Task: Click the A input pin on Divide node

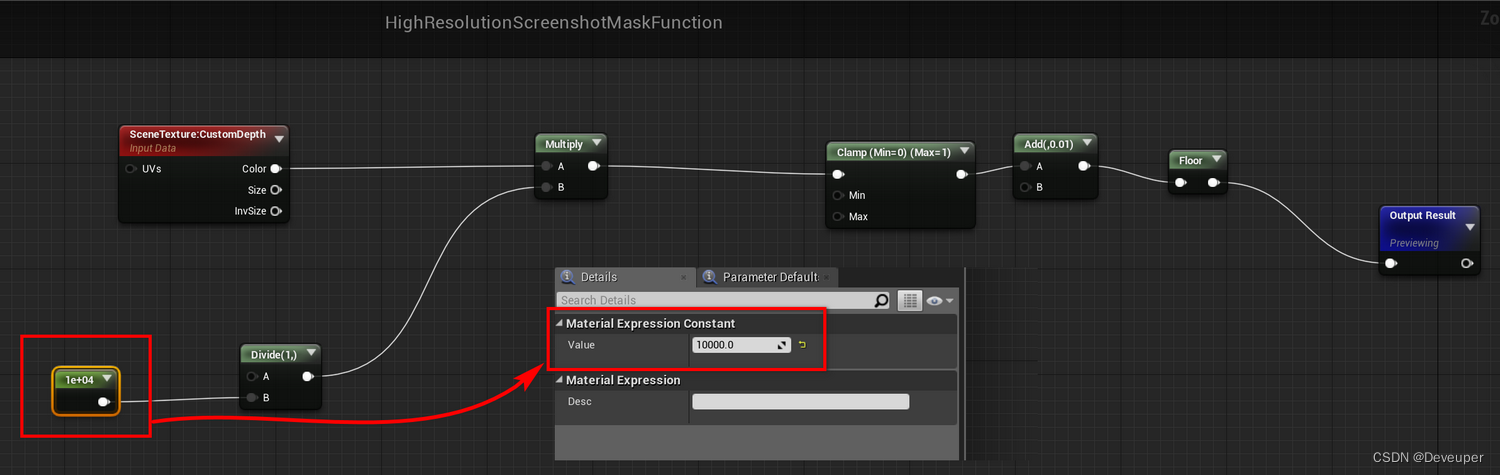Action: click(x=251, y=376)
